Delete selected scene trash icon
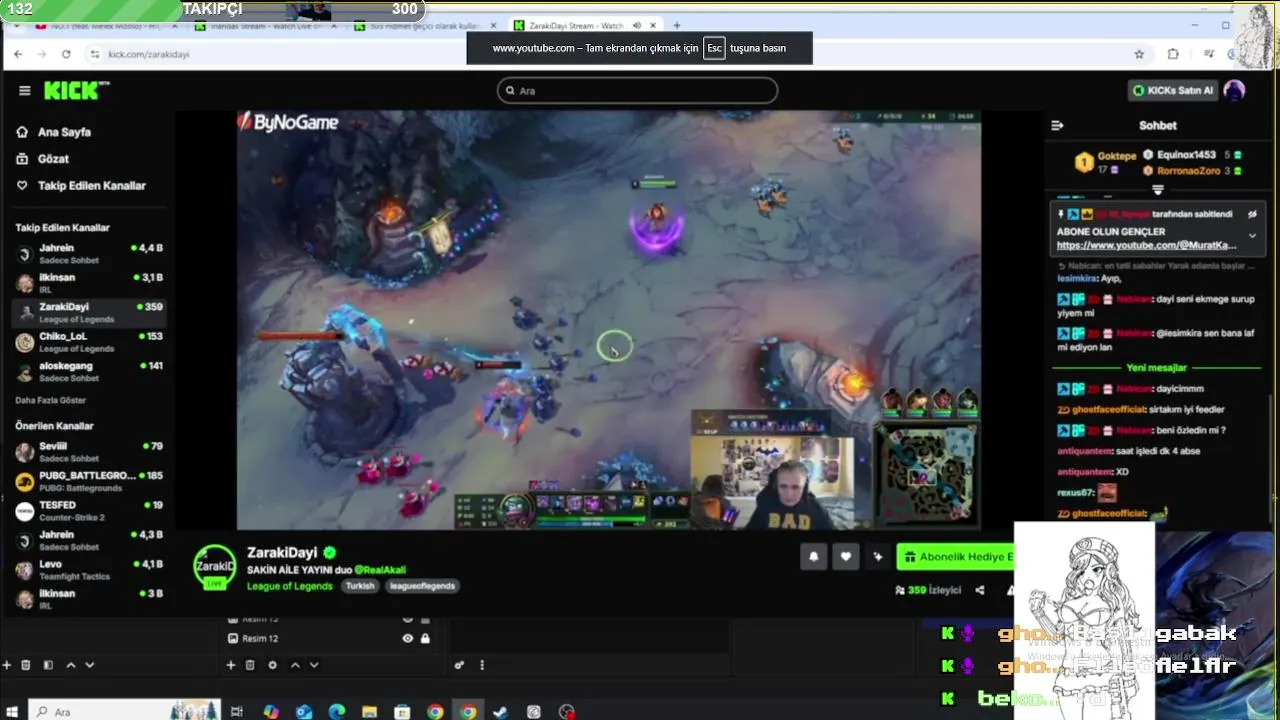 coord(26,665)
